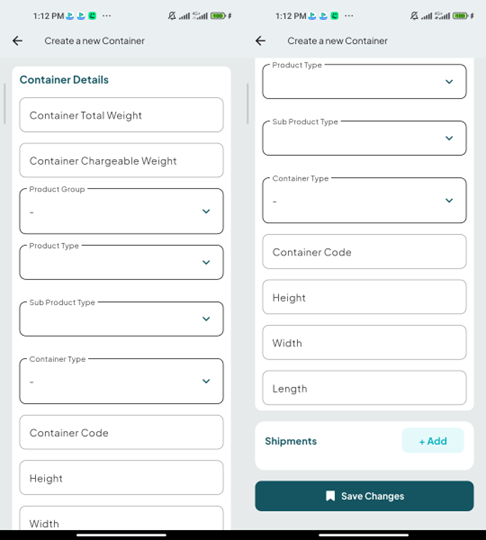Click the Save Changes button

pos(364,496)
